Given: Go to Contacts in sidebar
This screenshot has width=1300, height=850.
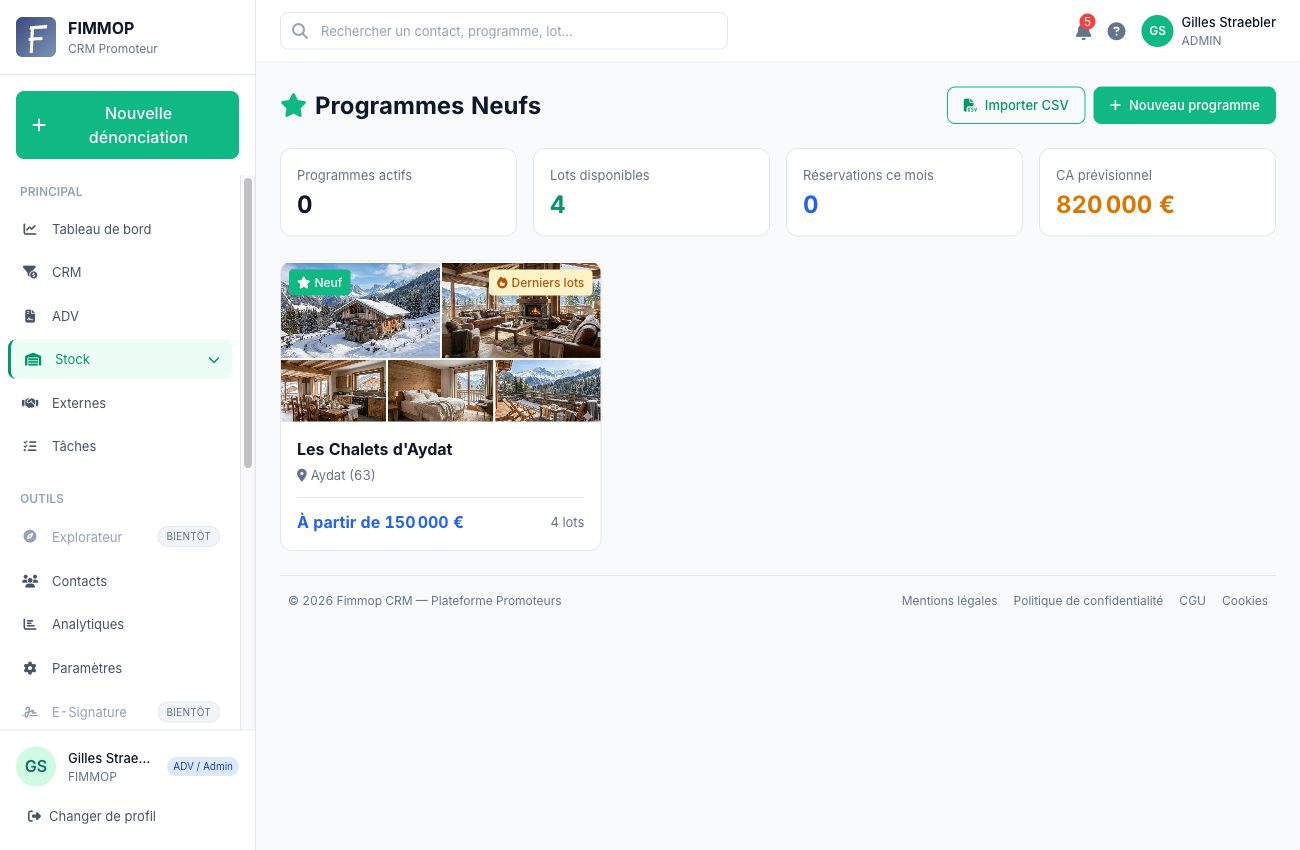Looking at the screenshot, I should tap(120, 581).
